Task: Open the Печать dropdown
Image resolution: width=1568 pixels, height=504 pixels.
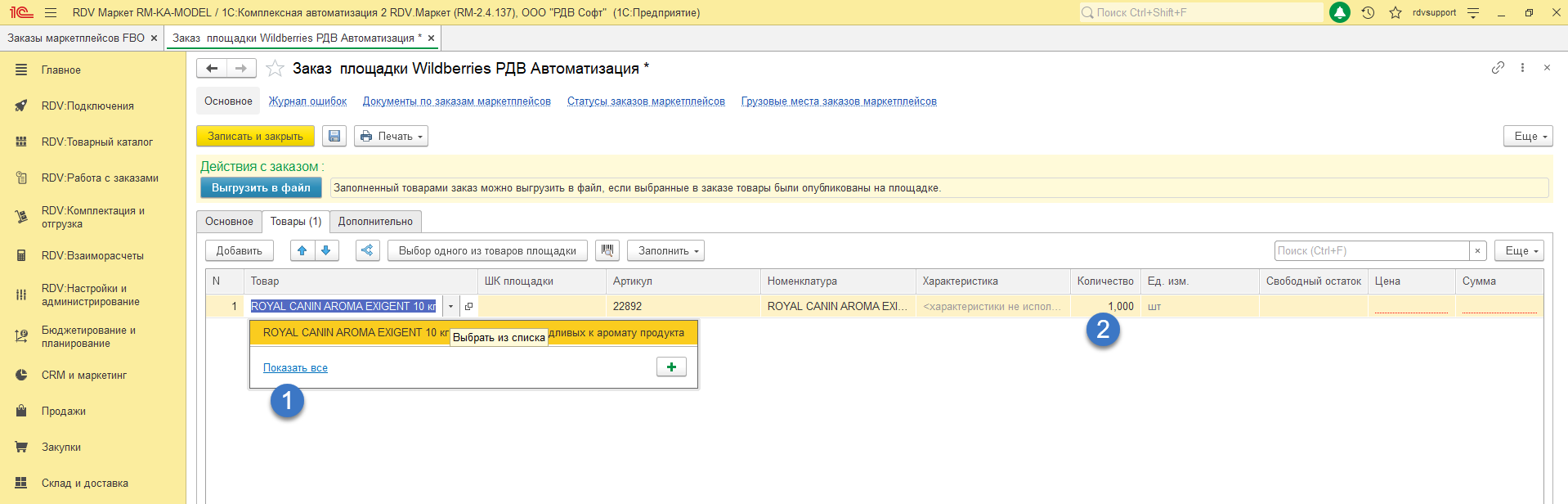Action: 391,137
